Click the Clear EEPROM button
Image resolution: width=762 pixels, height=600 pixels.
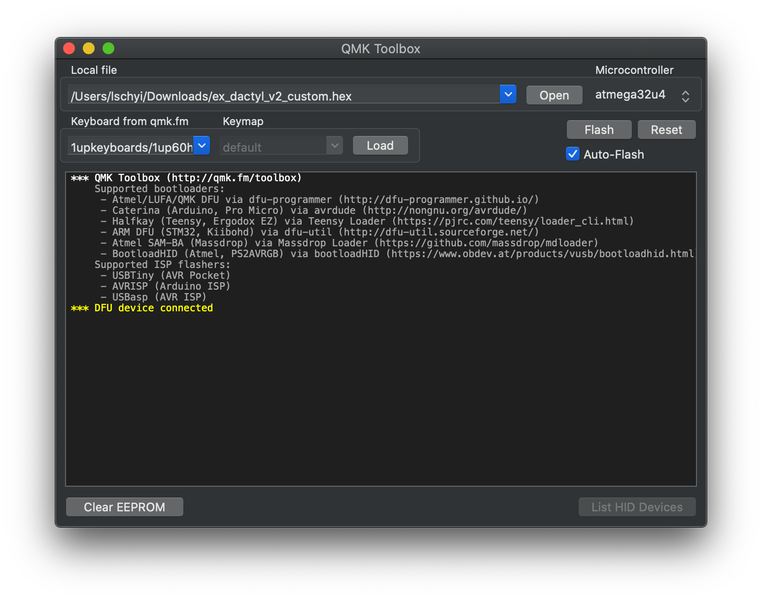124,507
